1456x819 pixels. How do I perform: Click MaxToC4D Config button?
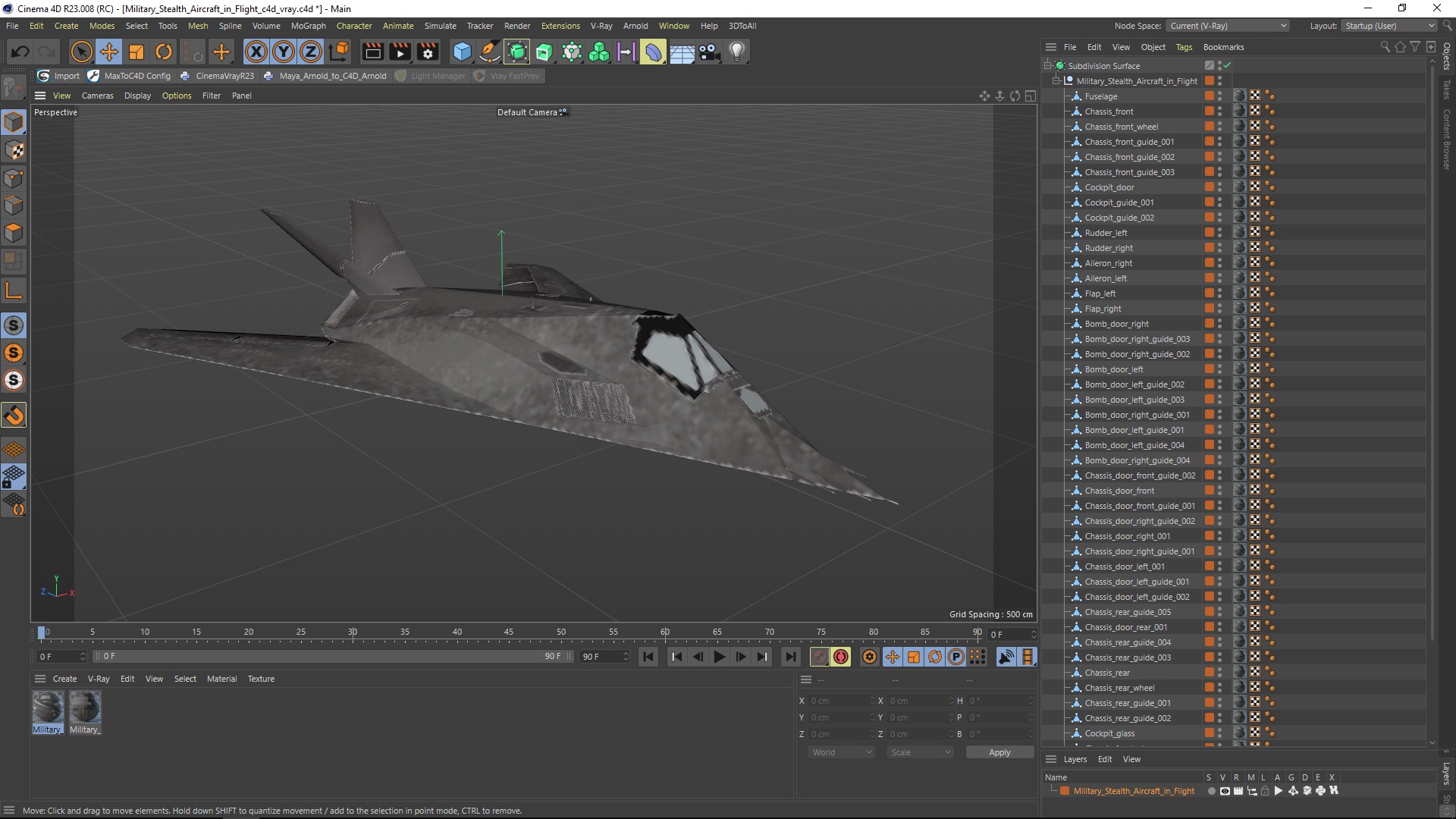coord(129,76)
